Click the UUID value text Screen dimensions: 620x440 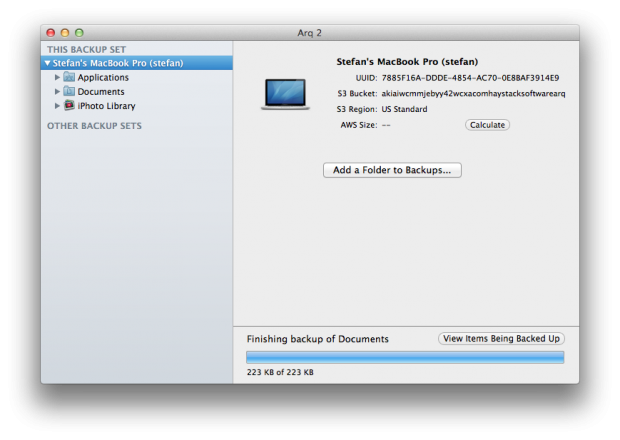tap(470, 78)
